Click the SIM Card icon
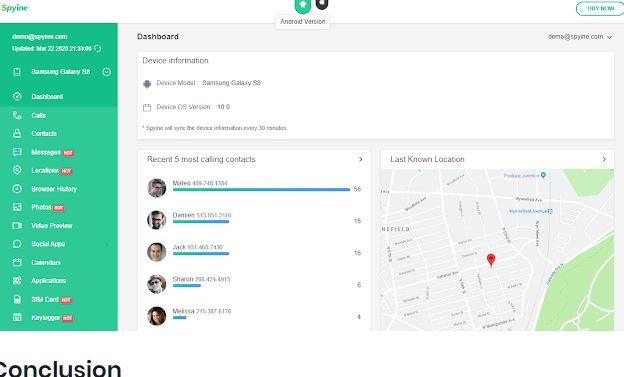 17,299
